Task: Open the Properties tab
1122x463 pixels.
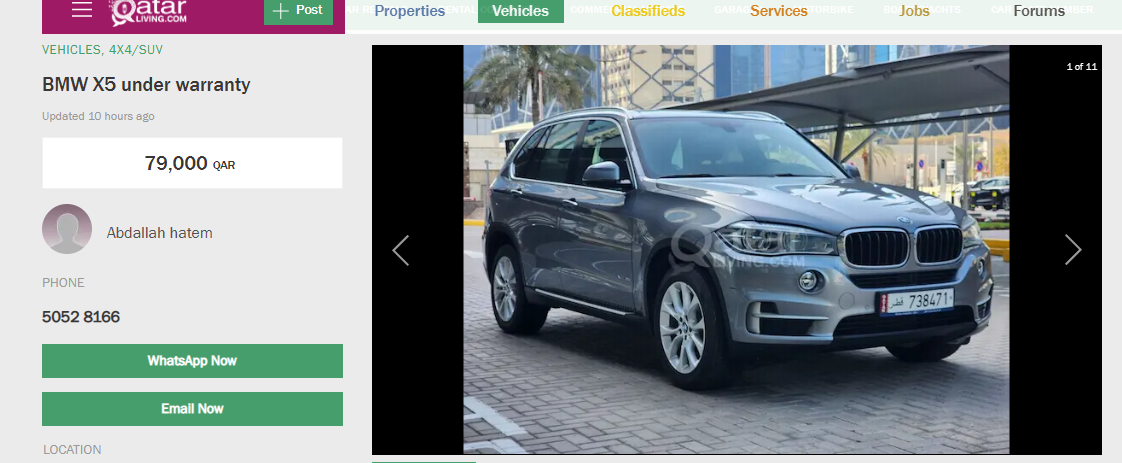Action: point(409,11)
